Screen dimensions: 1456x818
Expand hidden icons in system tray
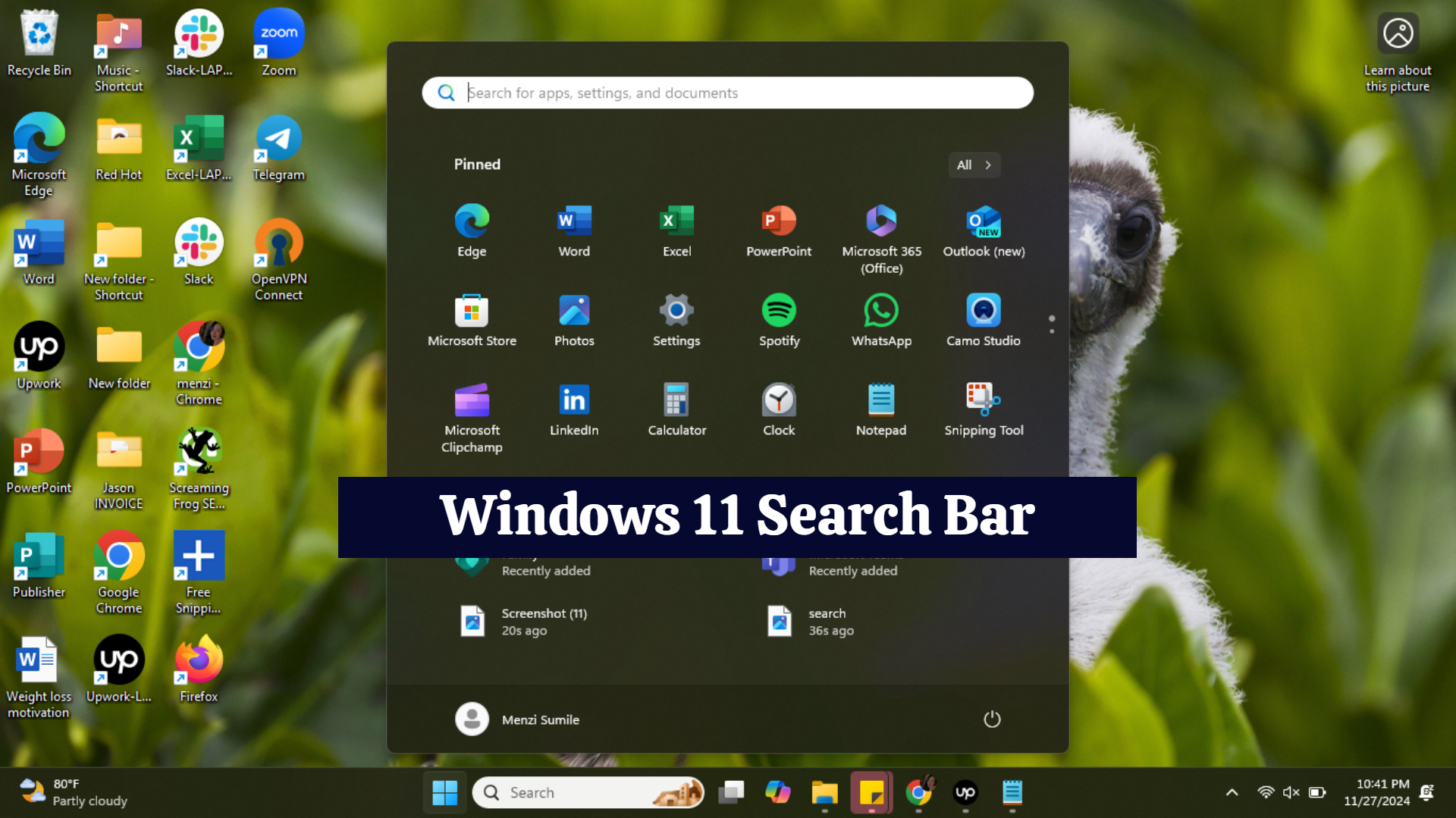[1231, 791]
